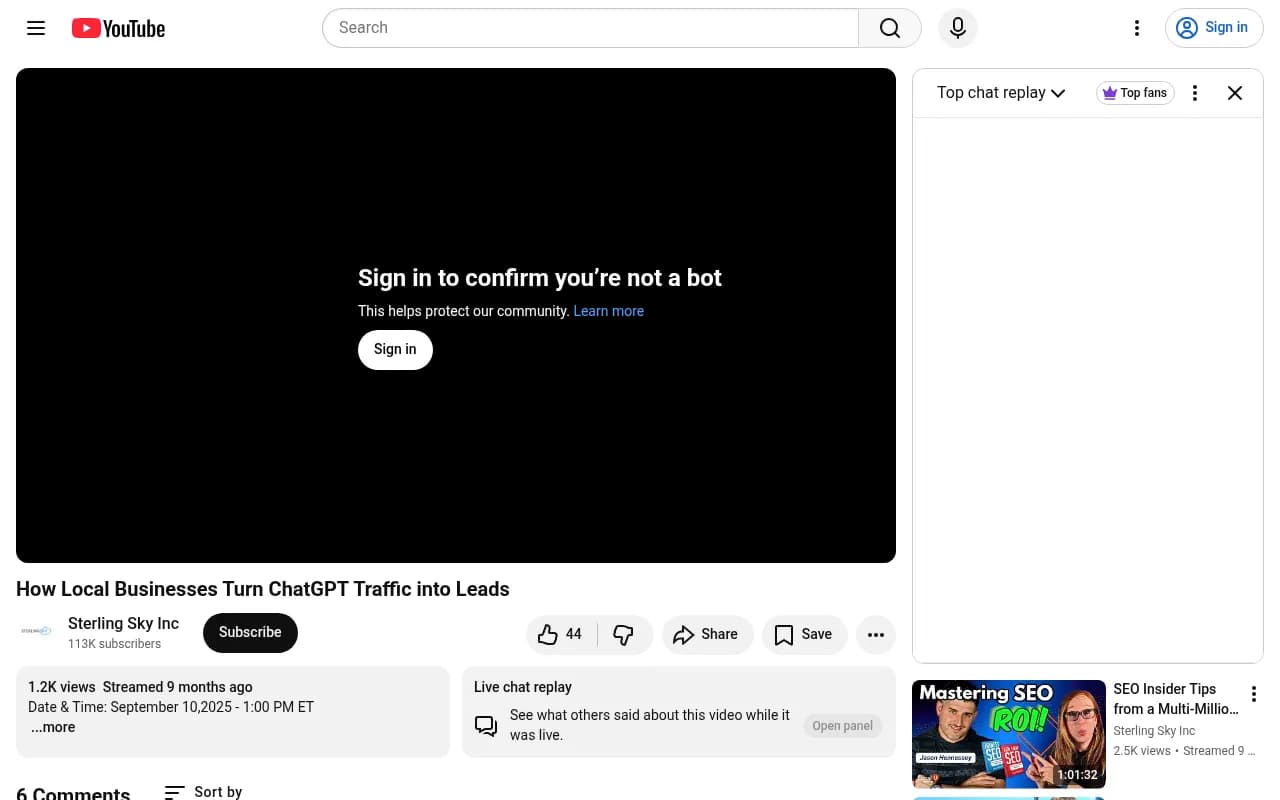Open the Sort by comments menu
The width and height of the screenshot is (1280, 800).
click(x=203, y=792)
